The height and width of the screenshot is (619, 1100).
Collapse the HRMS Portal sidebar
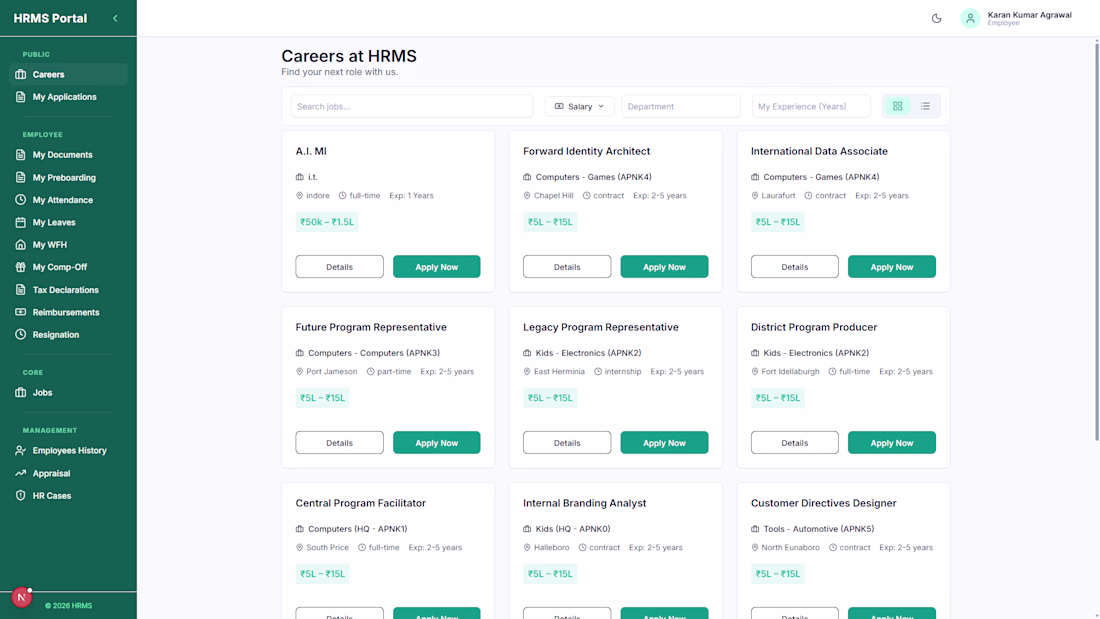coord(115,18)
